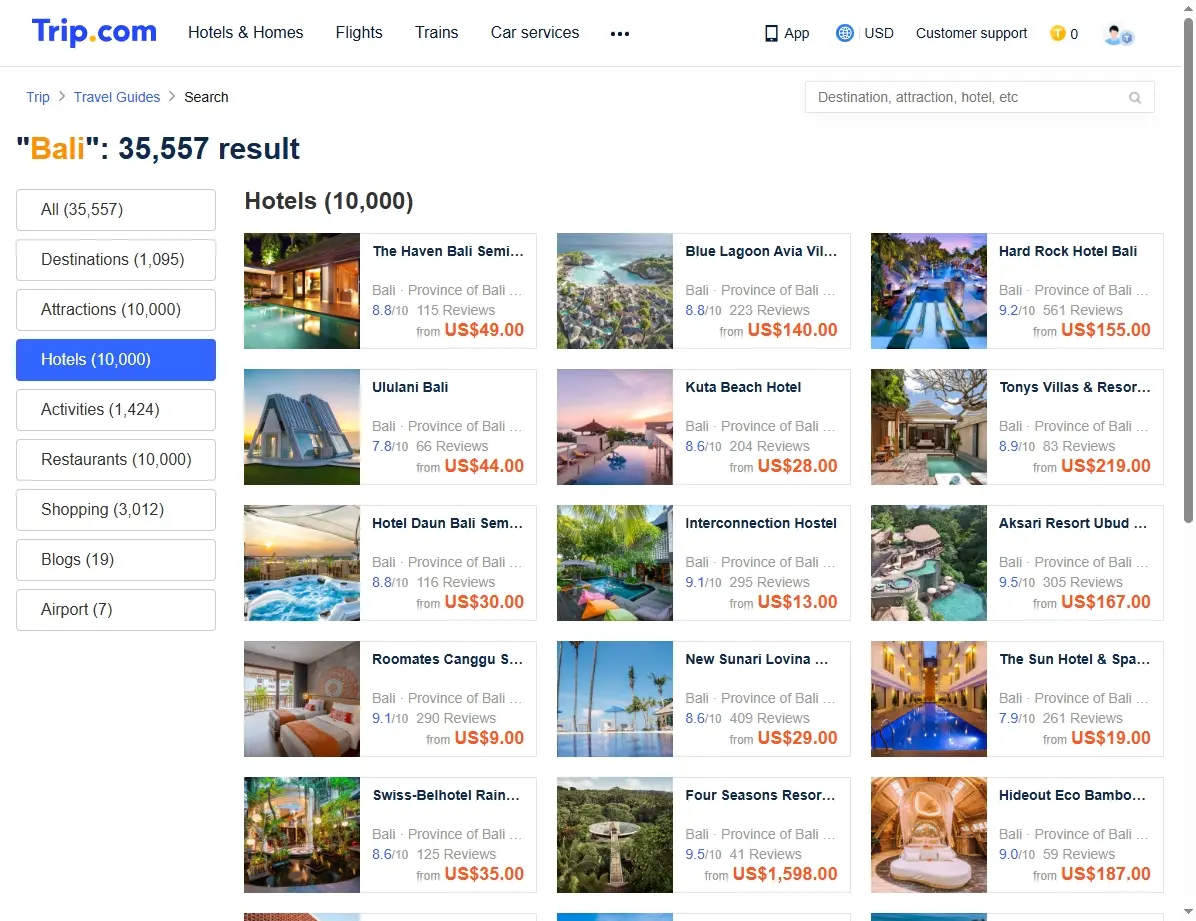Image resolution: width=1196 pixels, height=921 pixels.
Task: Open Interconnection Hostel thumbnail
Action: [x=615, y=562]
